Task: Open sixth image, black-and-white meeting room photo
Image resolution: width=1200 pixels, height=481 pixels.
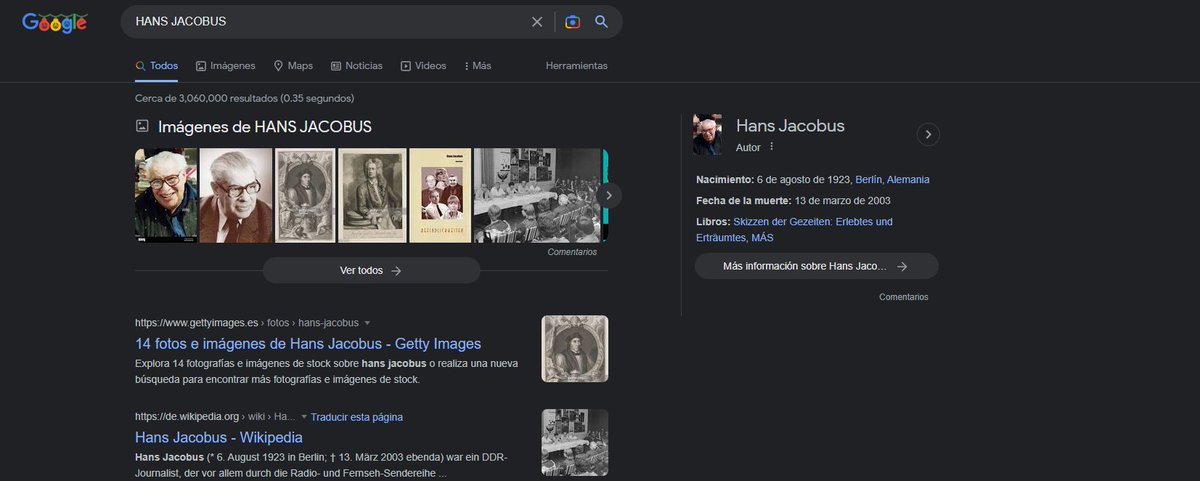Action: 536,195
